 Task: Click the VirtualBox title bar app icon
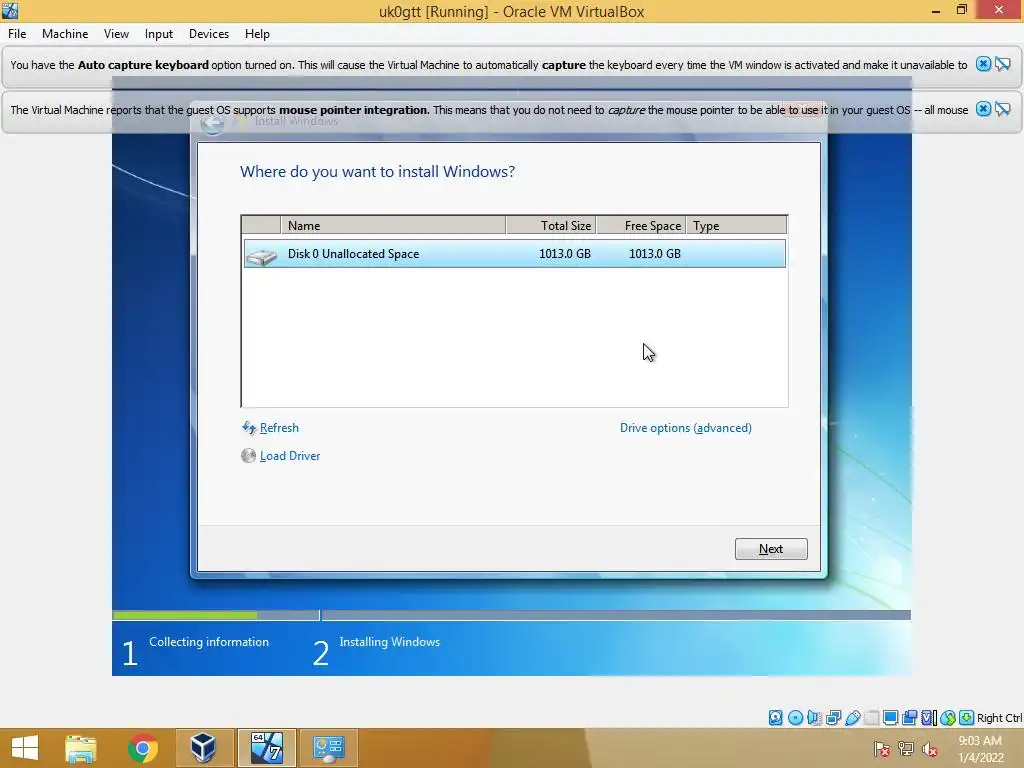[10, 11]
